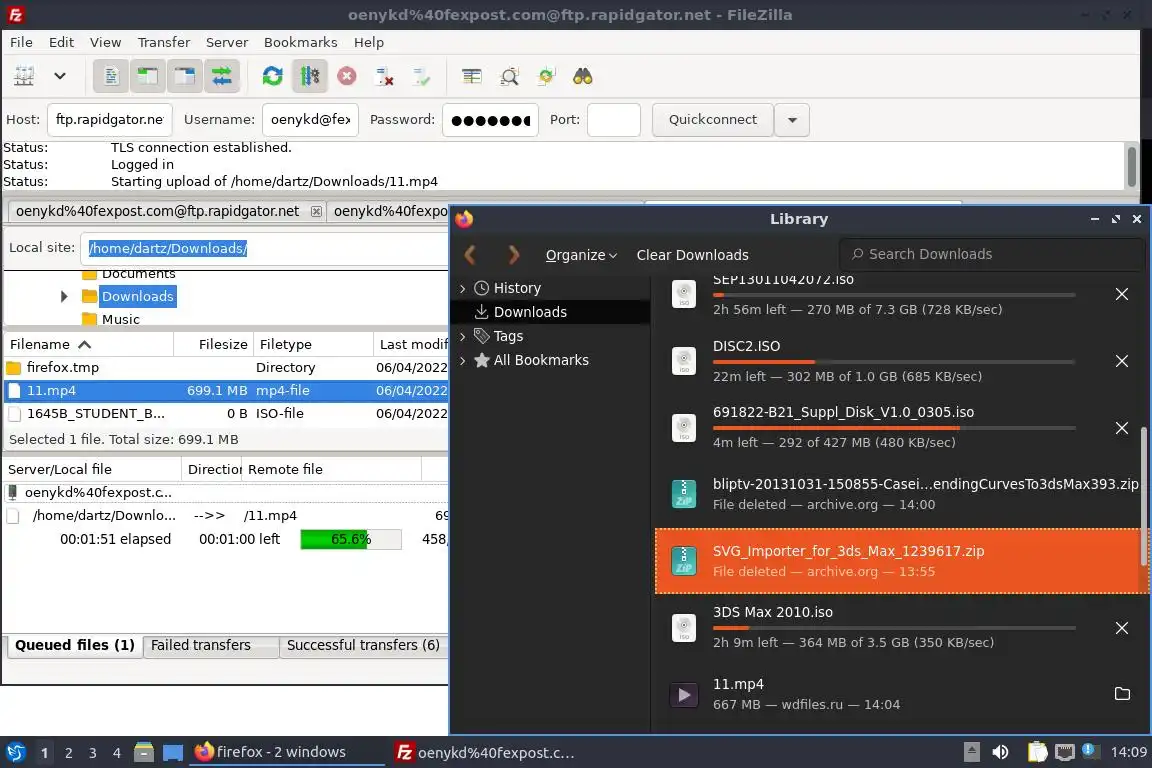Open the Edit menu
The height and width of the screenshot is (768, 1152).
click(x=61, y=42)
